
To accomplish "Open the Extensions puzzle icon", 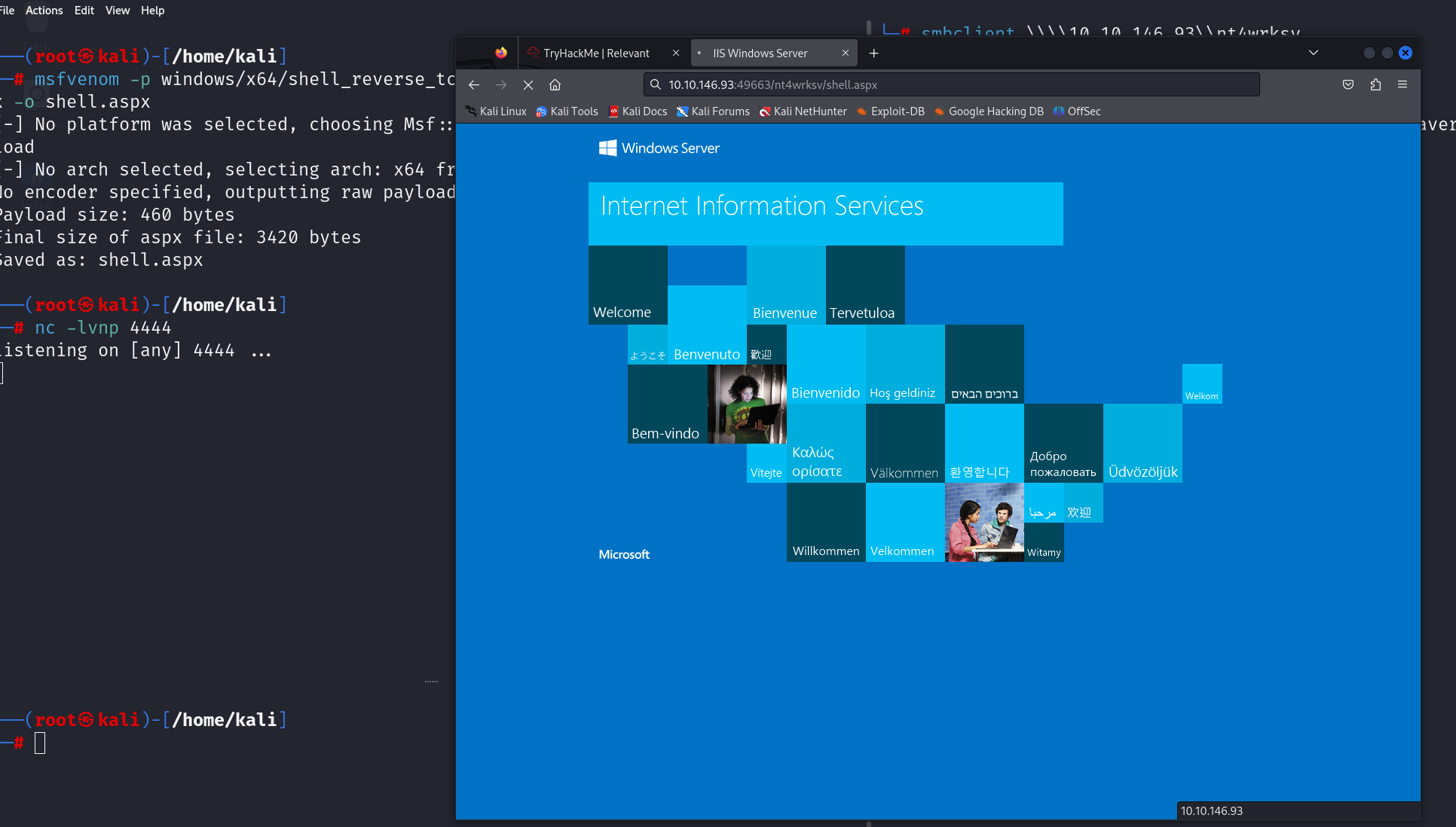I will [x=1375, y=85].
